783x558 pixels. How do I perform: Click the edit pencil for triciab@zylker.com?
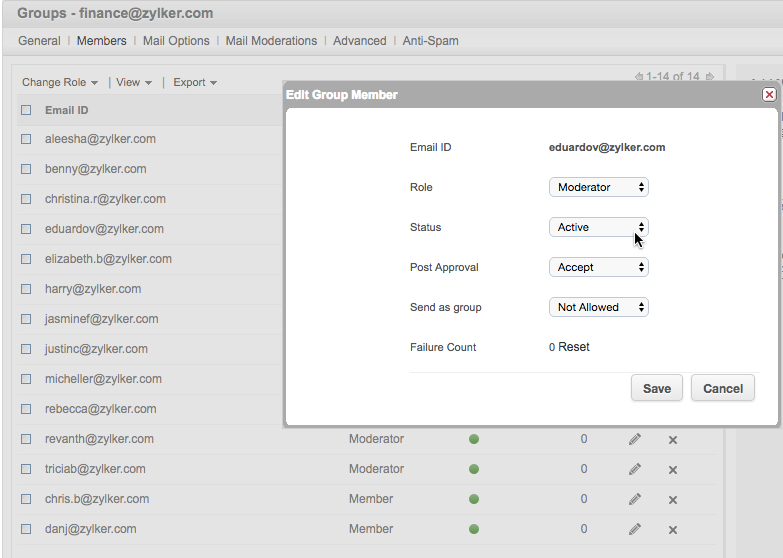click(634, 469)
